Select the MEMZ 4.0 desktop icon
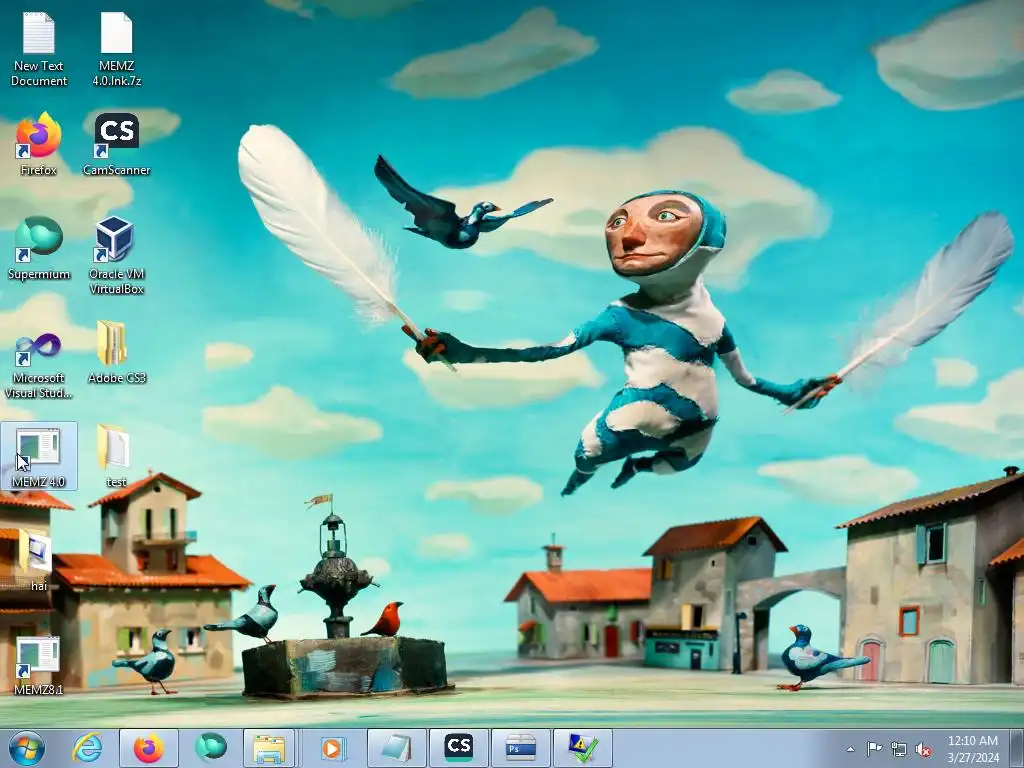Image resolution: width=1024 pixels, height=768 pixels. 39,456
